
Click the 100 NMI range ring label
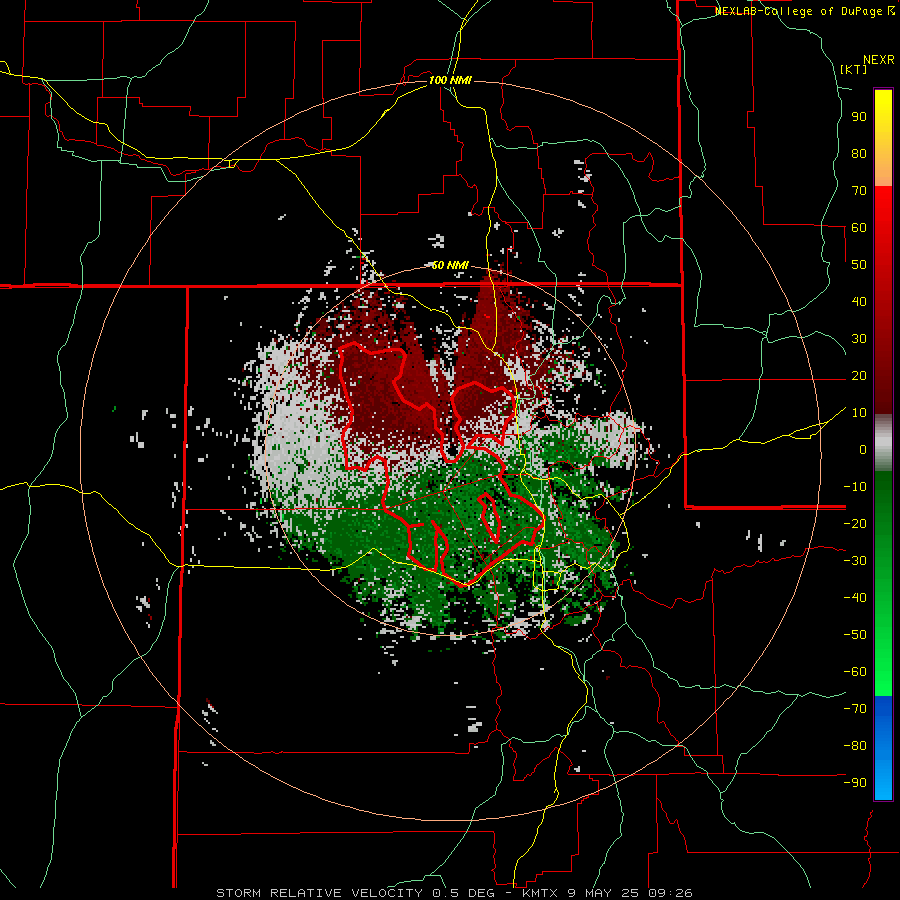(x=450, y=80)
